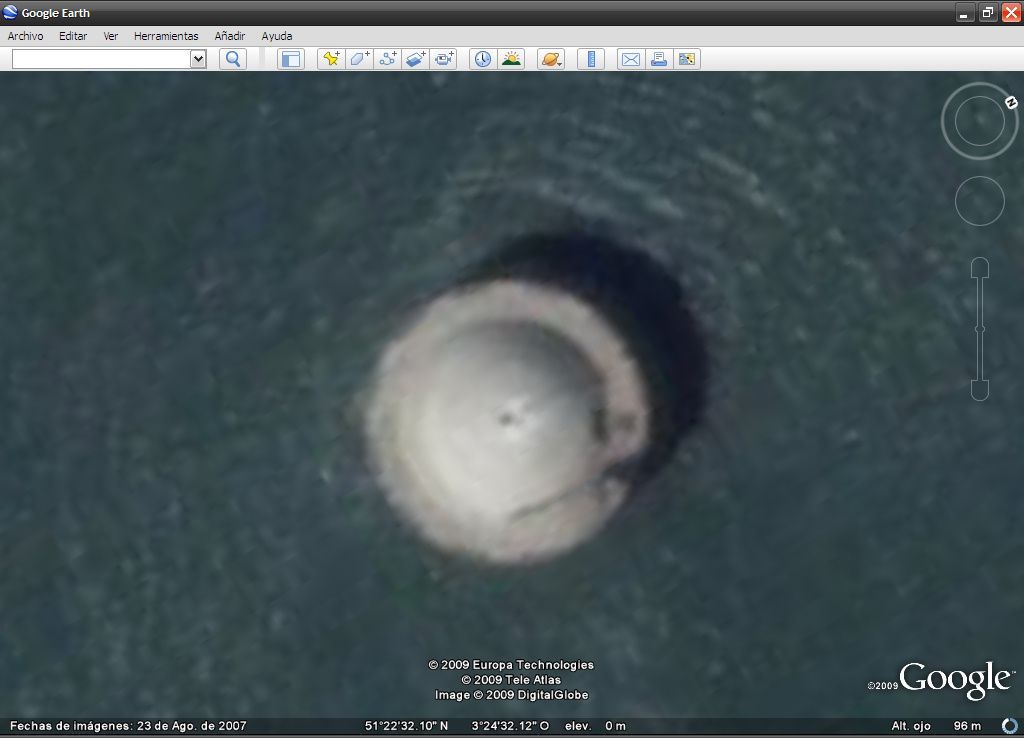Click the longitude 3°24'32.12" O readout

(510, 726)
